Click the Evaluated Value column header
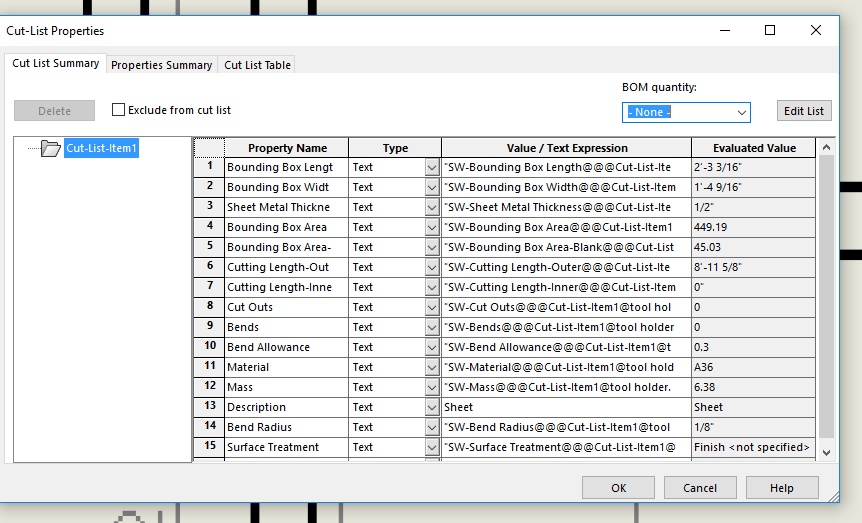The image size is (862, 523). click(x=754, y=148)
